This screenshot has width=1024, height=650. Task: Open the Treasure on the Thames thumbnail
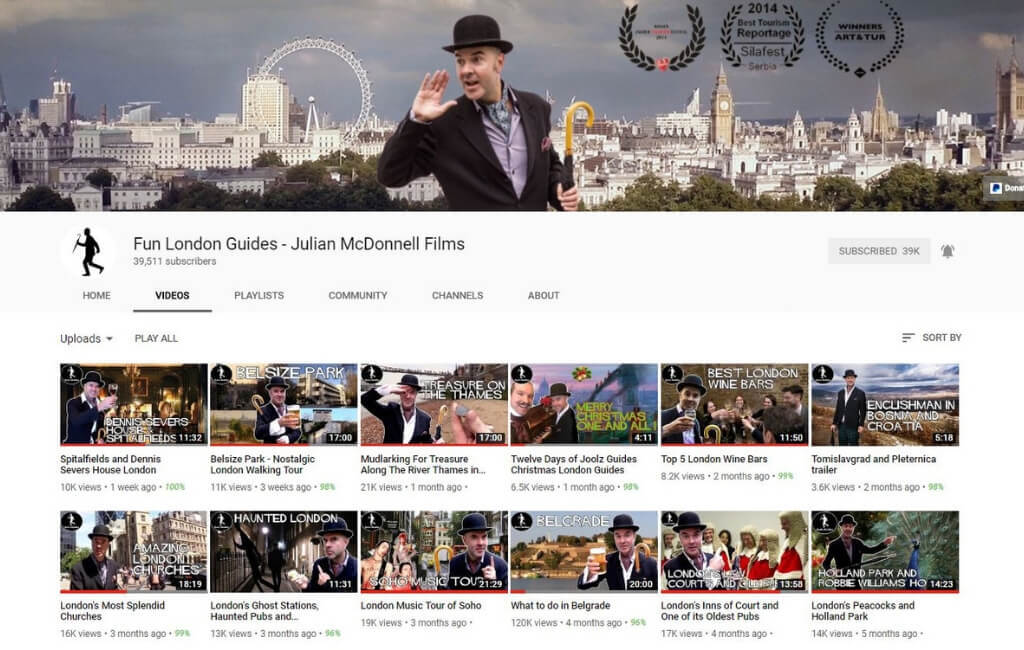coord(434,404)
